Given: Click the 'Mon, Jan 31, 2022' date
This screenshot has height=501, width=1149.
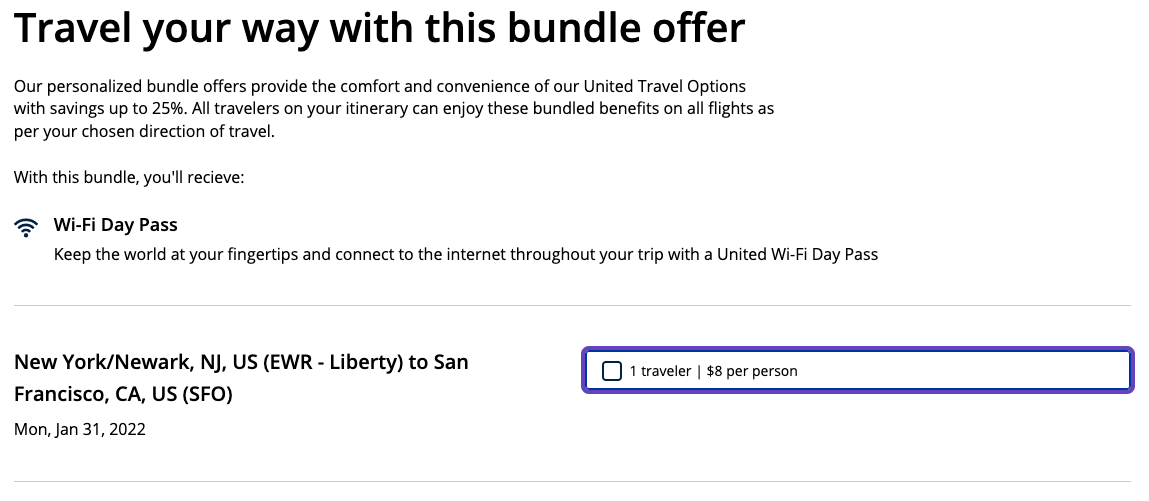Looking at the screenshot, I should click(x=80, y=429).
